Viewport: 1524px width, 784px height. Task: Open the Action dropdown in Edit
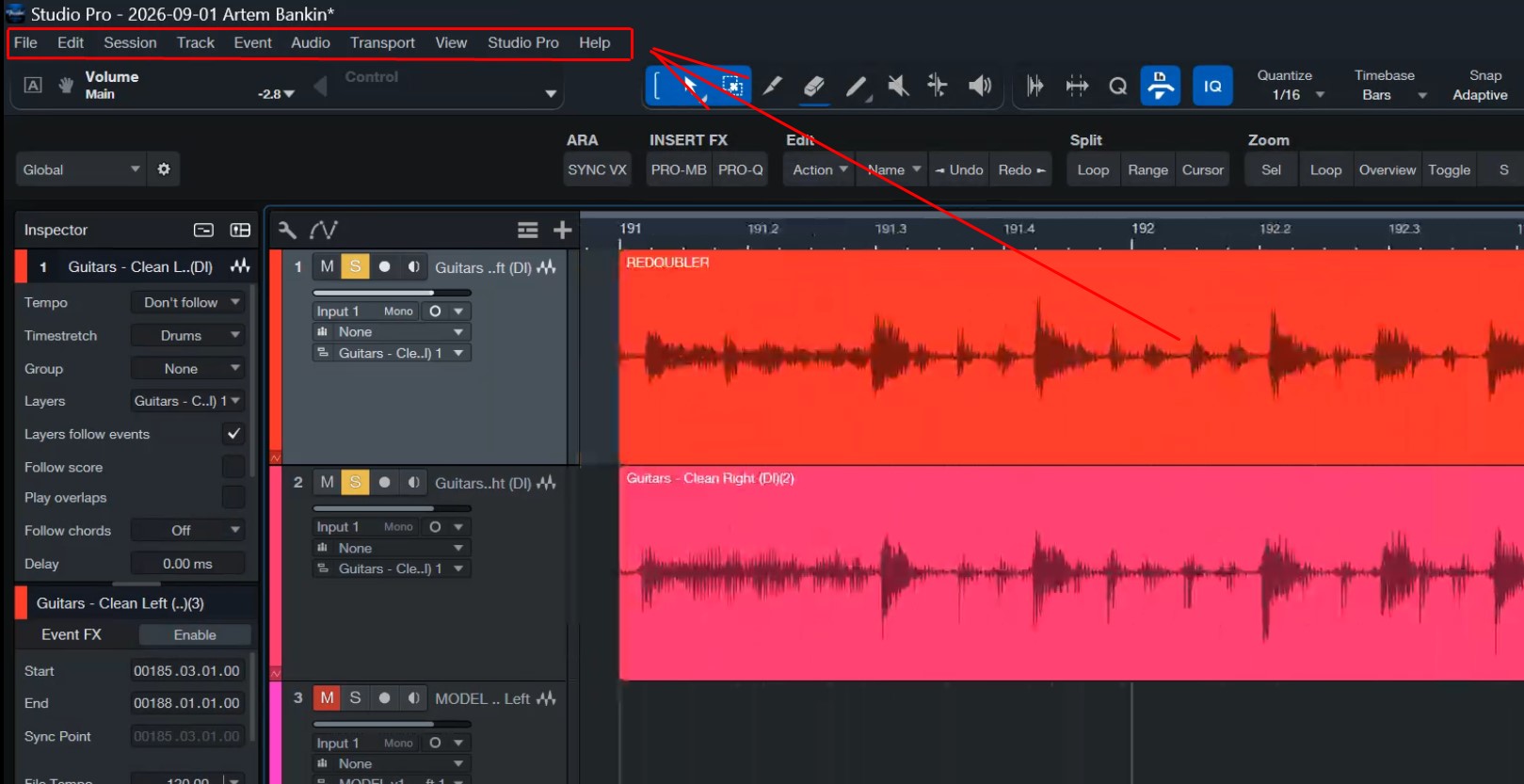819,169
